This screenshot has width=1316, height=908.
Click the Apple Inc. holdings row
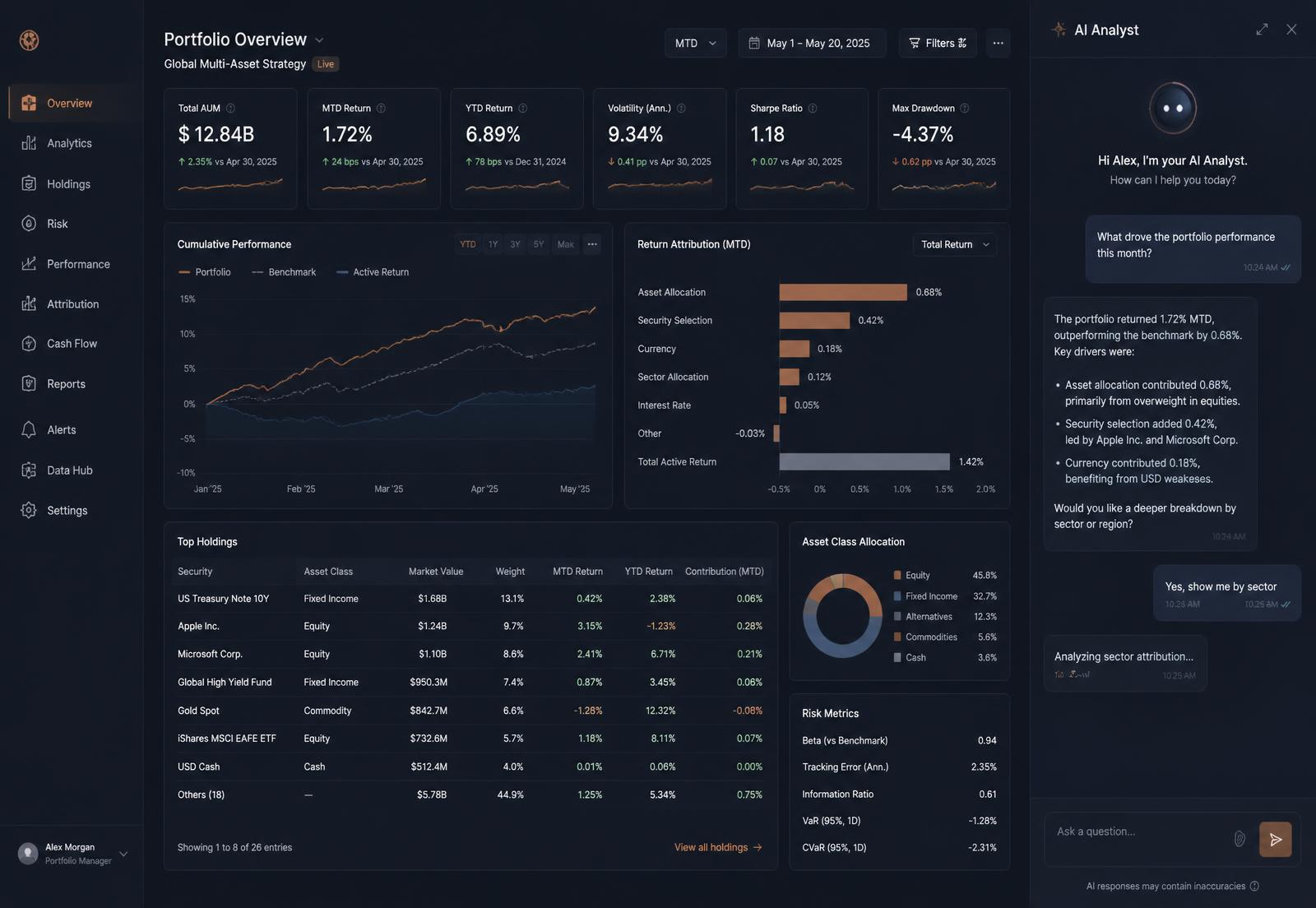click(470, 626)
